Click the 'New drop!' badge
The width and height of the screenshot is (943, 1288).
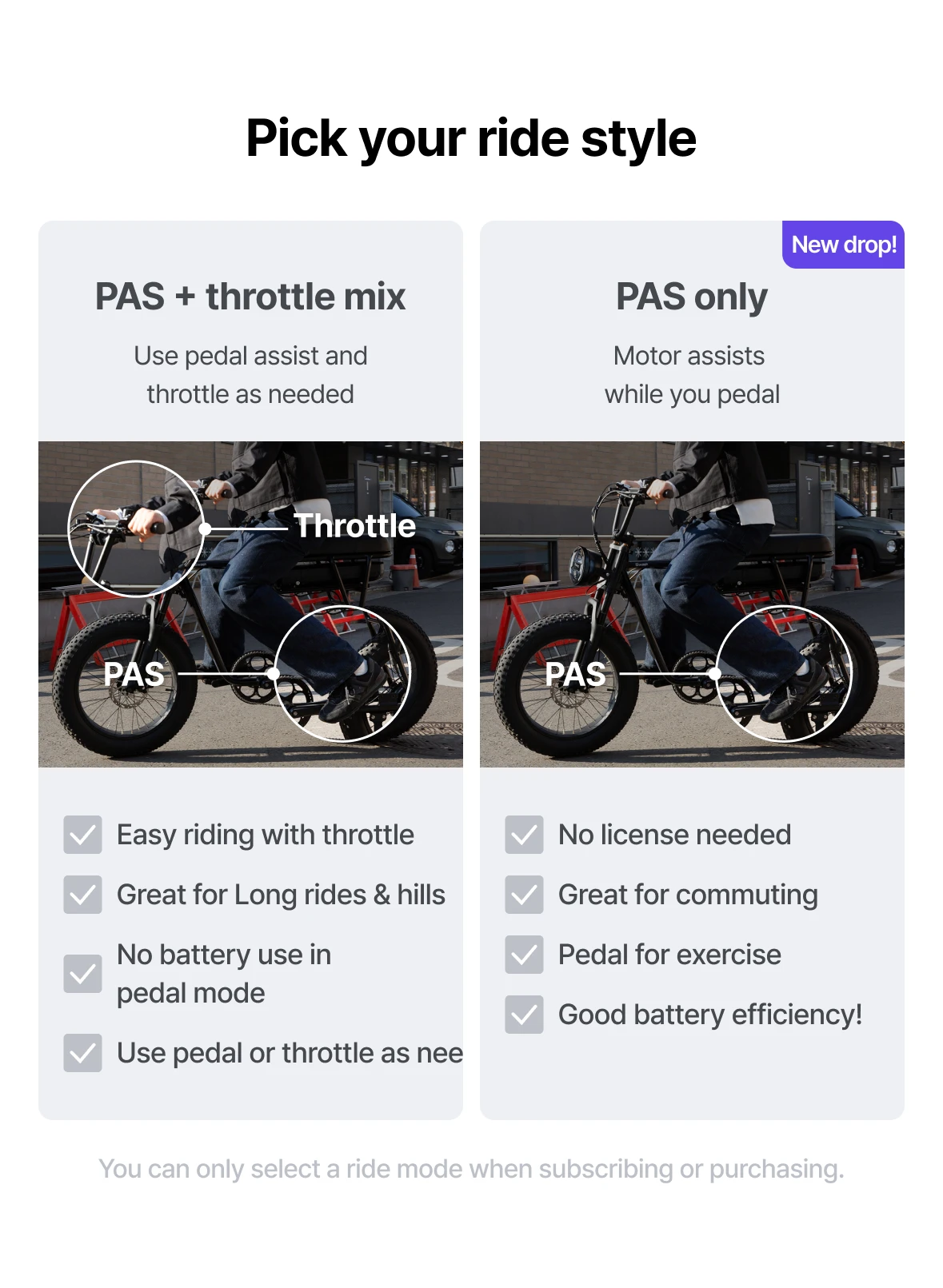[x=843, y=245]
